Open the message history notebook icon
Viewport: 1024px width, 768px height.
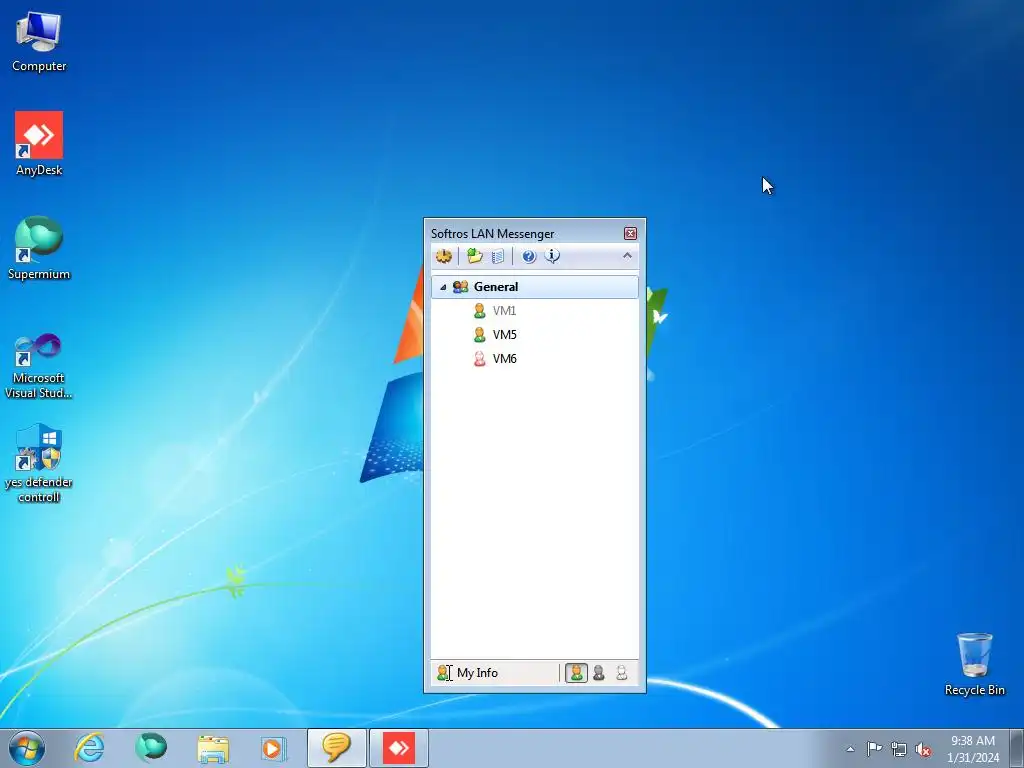(498, 256)
